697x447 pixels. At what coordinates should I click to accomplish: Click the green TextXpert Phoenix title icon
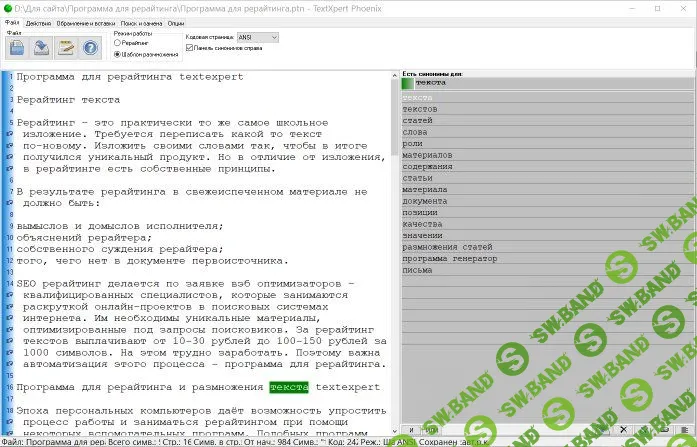pos(8,8)
